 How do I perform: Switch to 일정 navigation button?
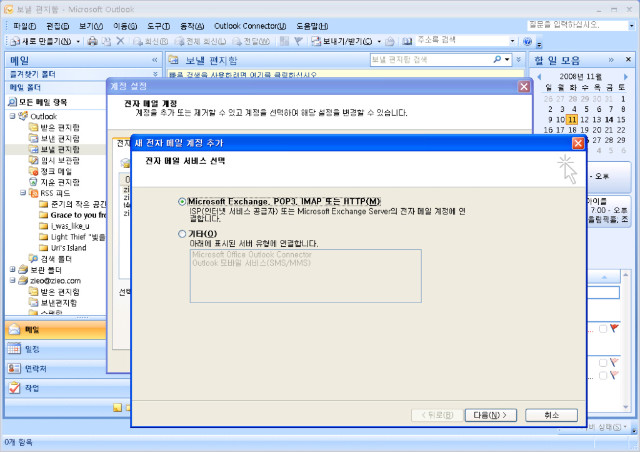[56, 349]
